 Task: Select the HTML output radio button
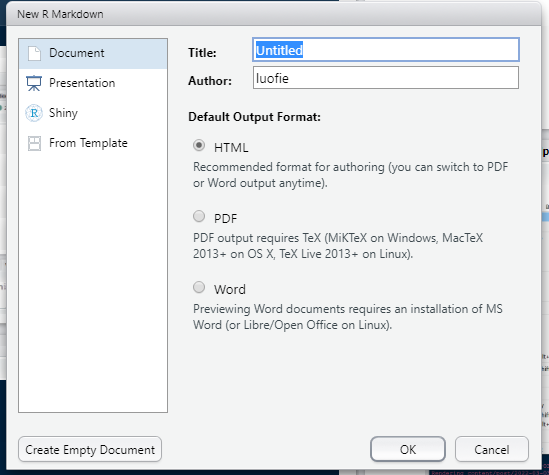tap(199, 145)
